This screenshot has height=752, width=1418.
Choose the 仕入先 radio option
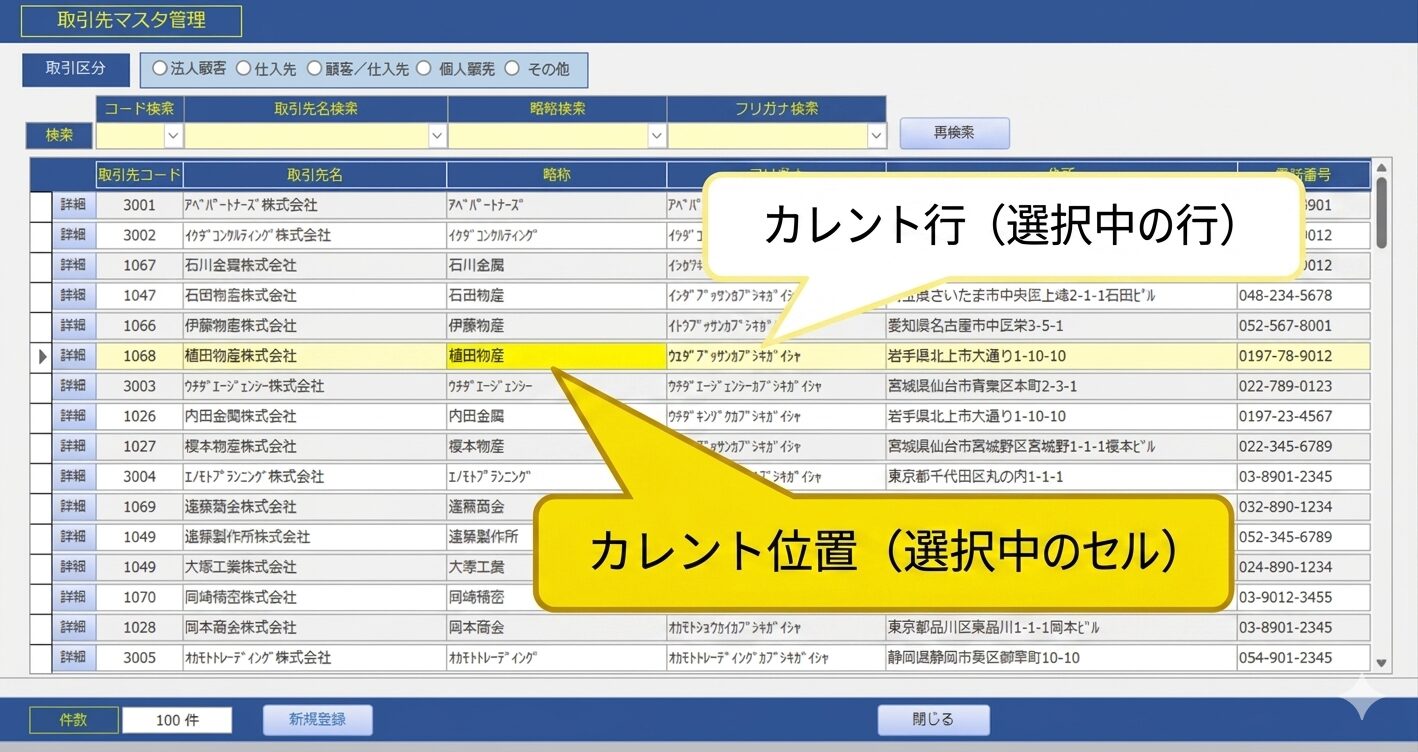[x=243, y=69]
